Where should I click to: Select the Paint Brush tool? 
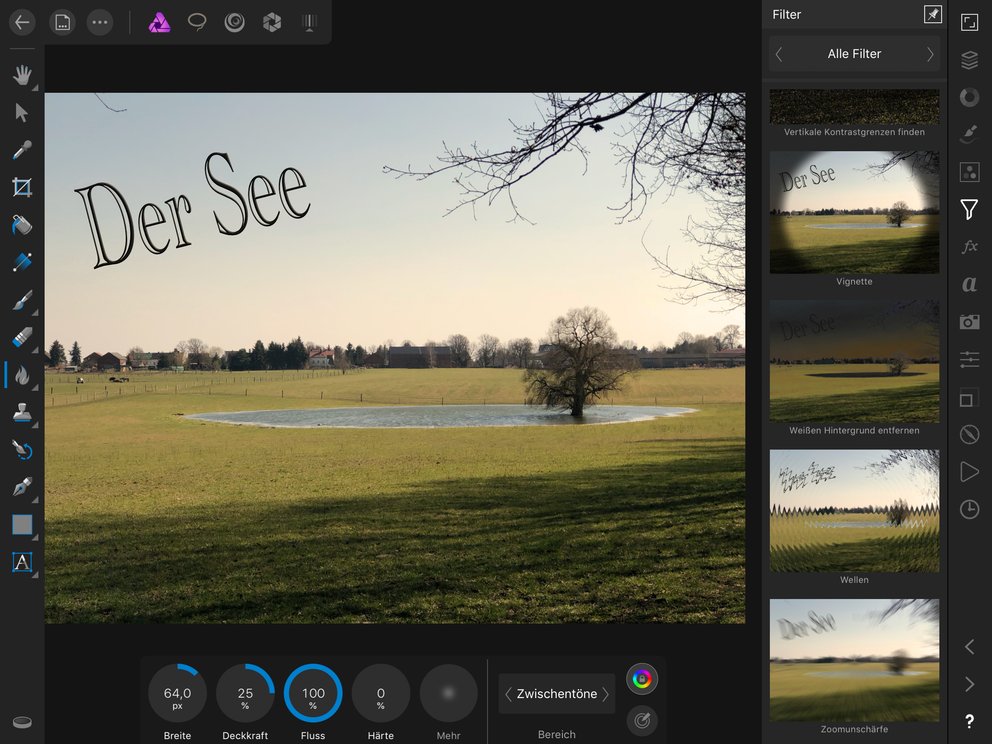pyautogui.click(x=22, y=300)
